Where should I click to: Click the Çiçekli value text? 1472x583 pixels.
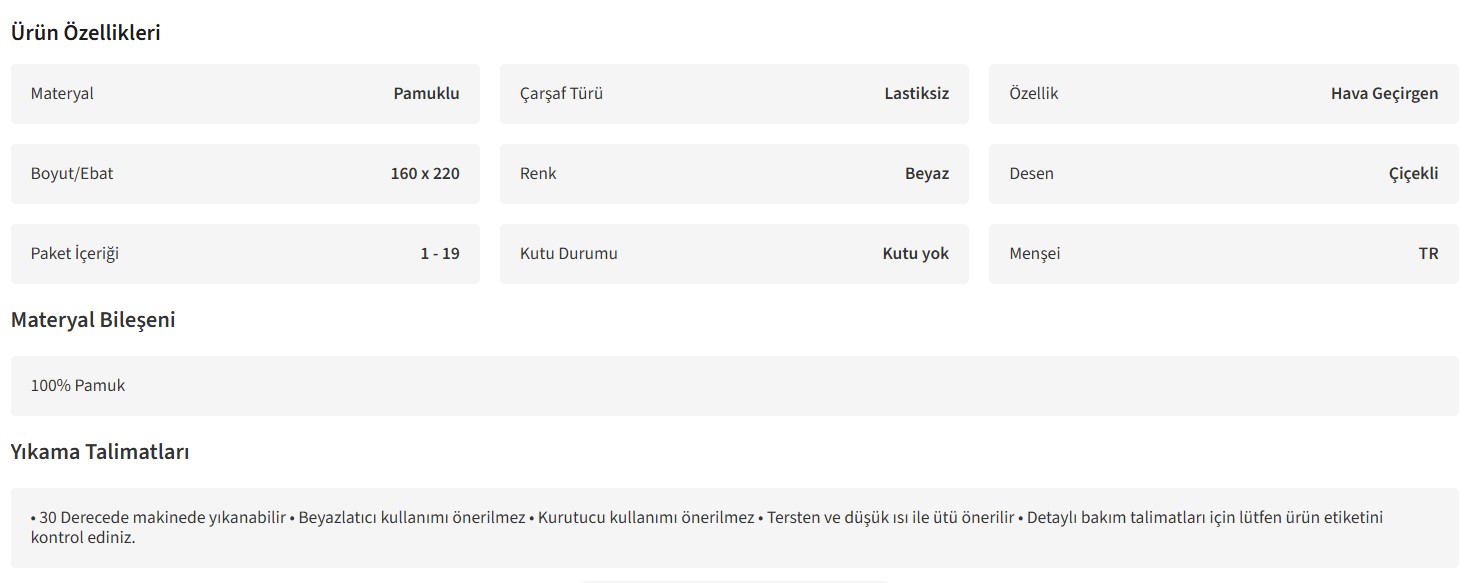1413,174
